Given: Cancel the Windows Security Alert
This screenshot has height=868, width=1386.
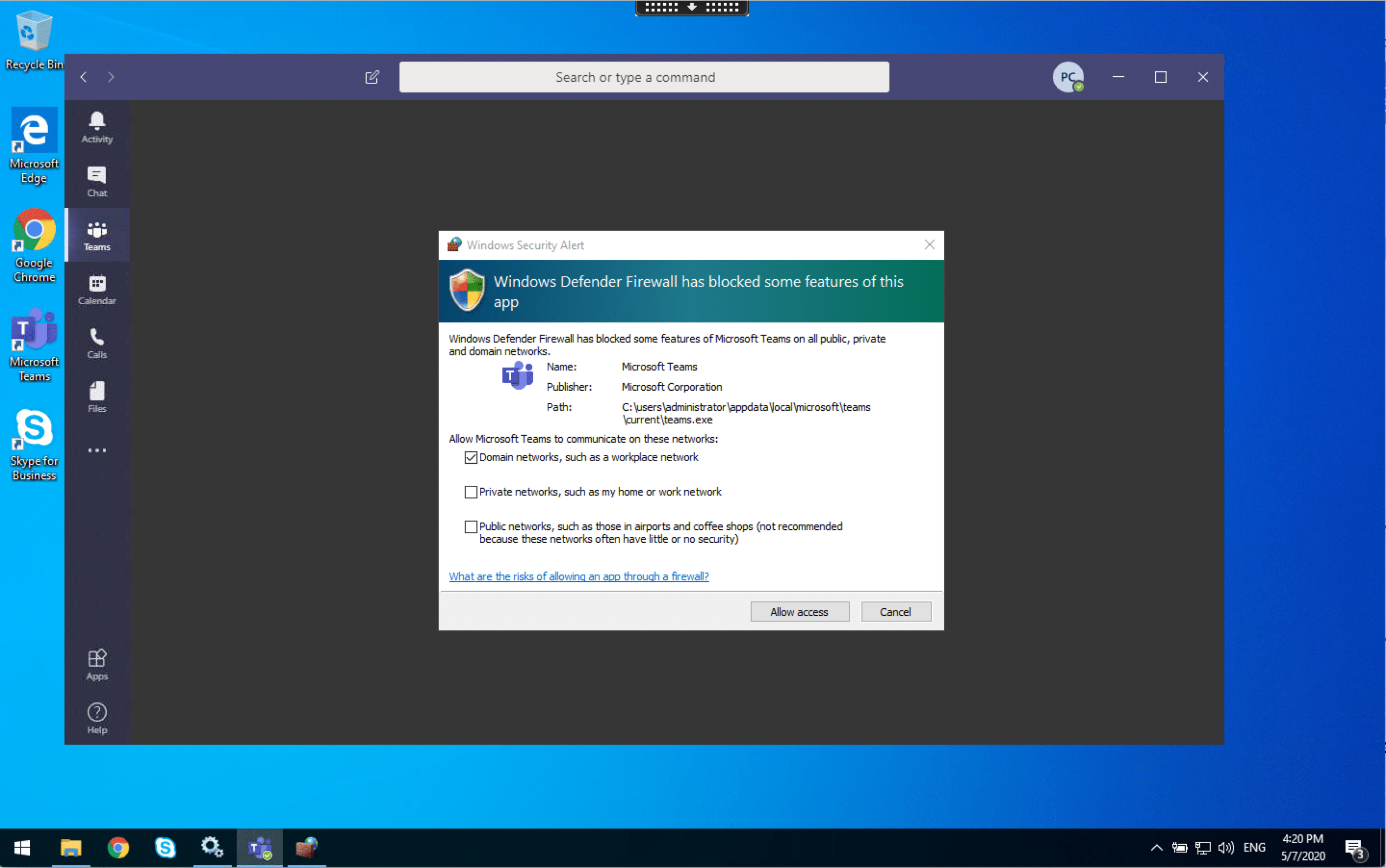Looking at the screenshot, I should 895,612.
